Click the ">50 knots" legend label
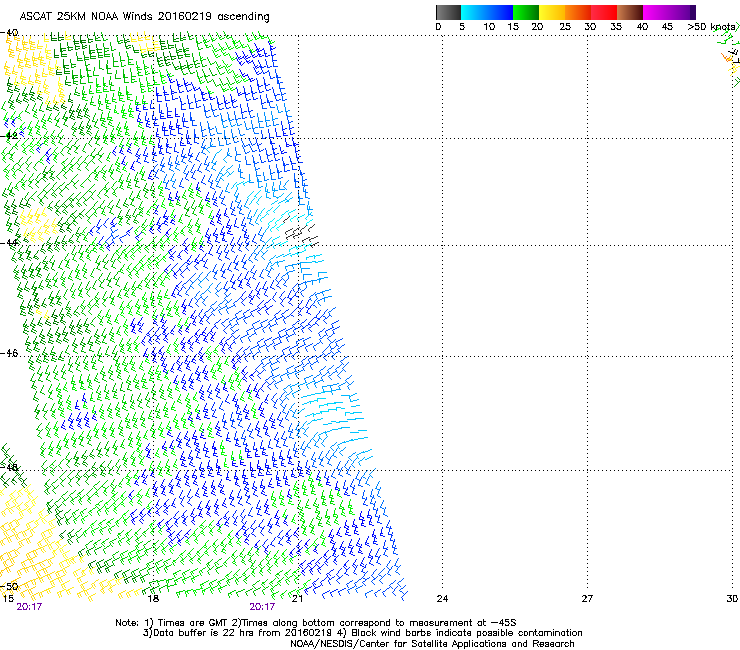 711,27
